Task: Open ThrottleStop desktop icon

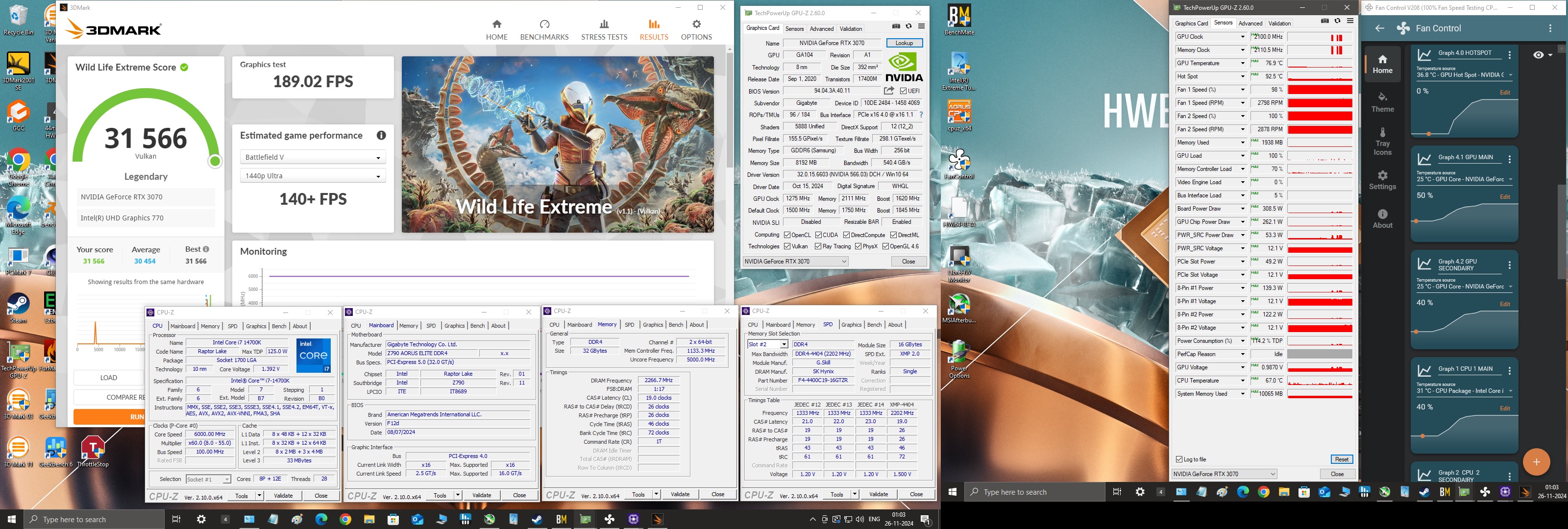Action: tap(93, 452)
